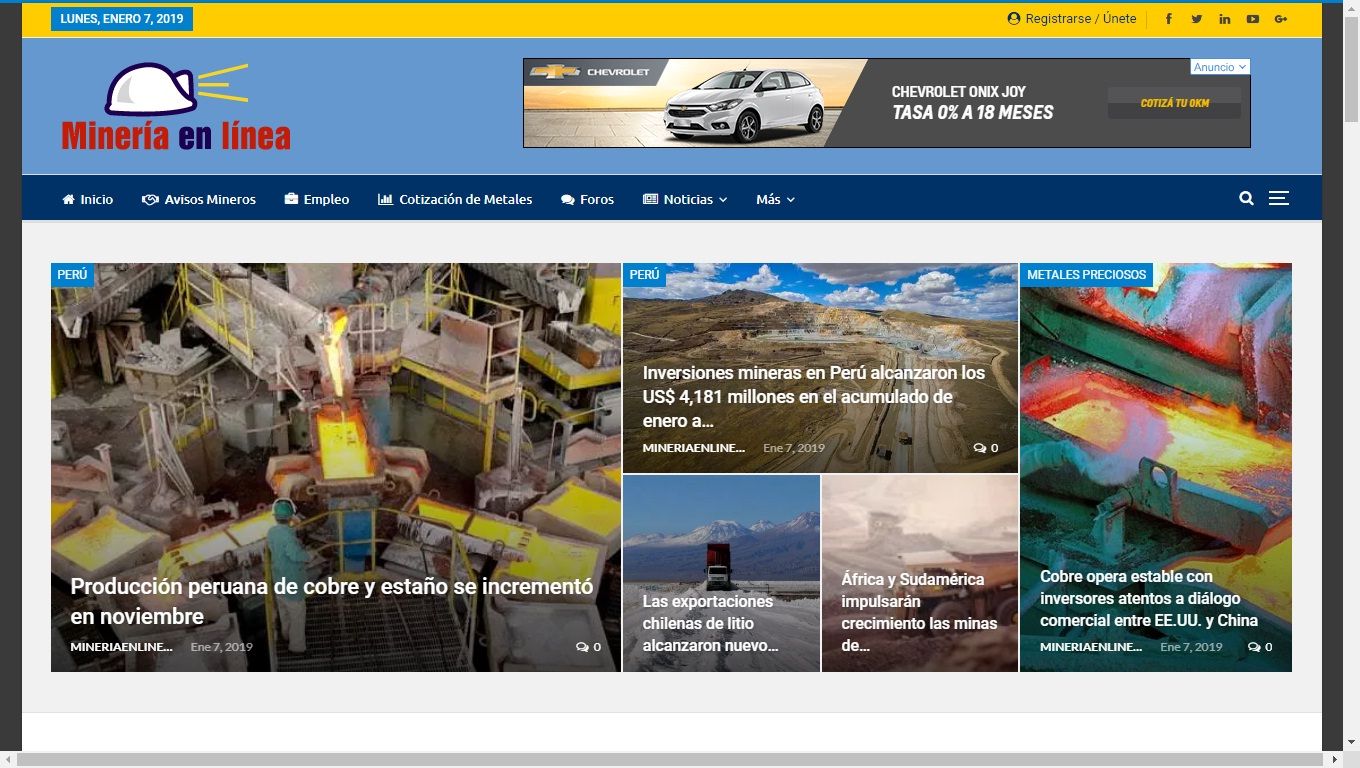Expand the Más dropdown menu
This screenshot has width=1360, height=768.
775,199
